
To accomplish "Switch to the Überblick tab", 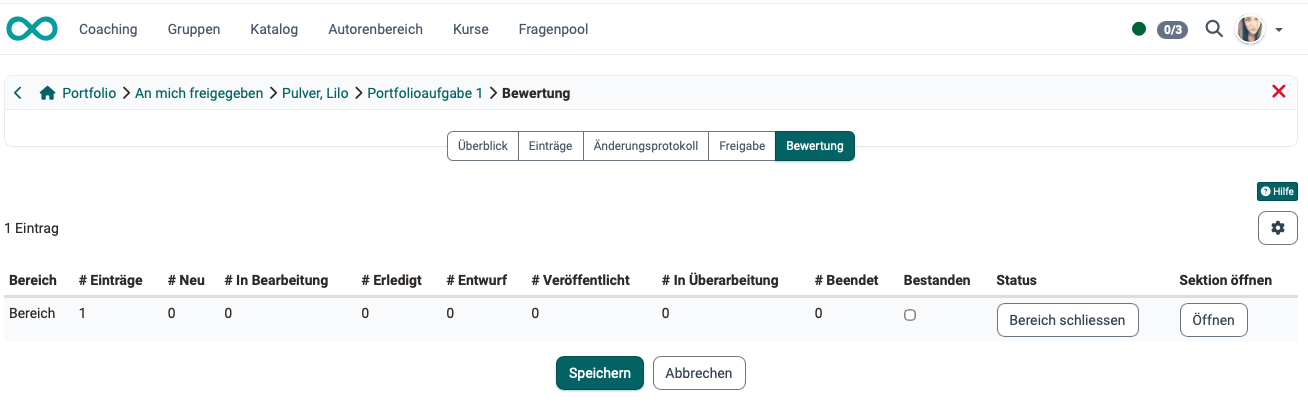I will click(x=482, y=146).
